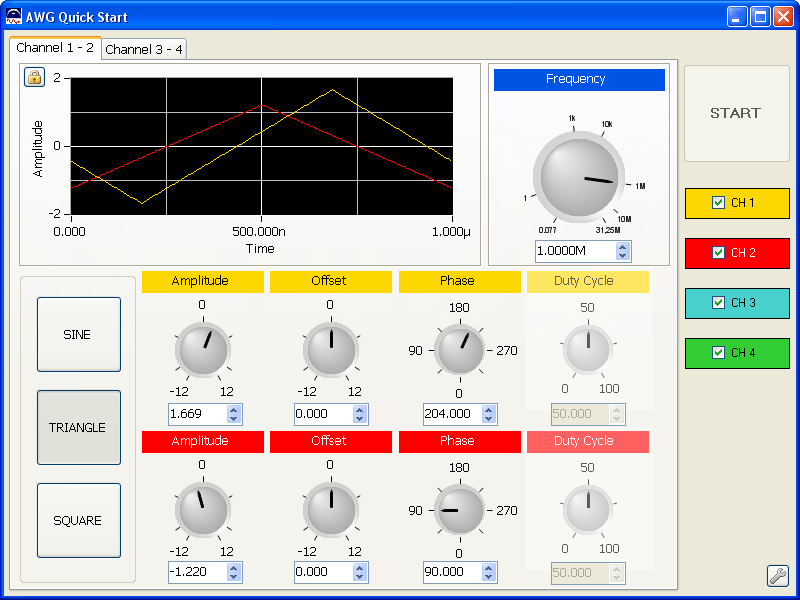The image size is (800, 600).
Task: Toggle the CH 2 channel checkbox
Action: 718,253
